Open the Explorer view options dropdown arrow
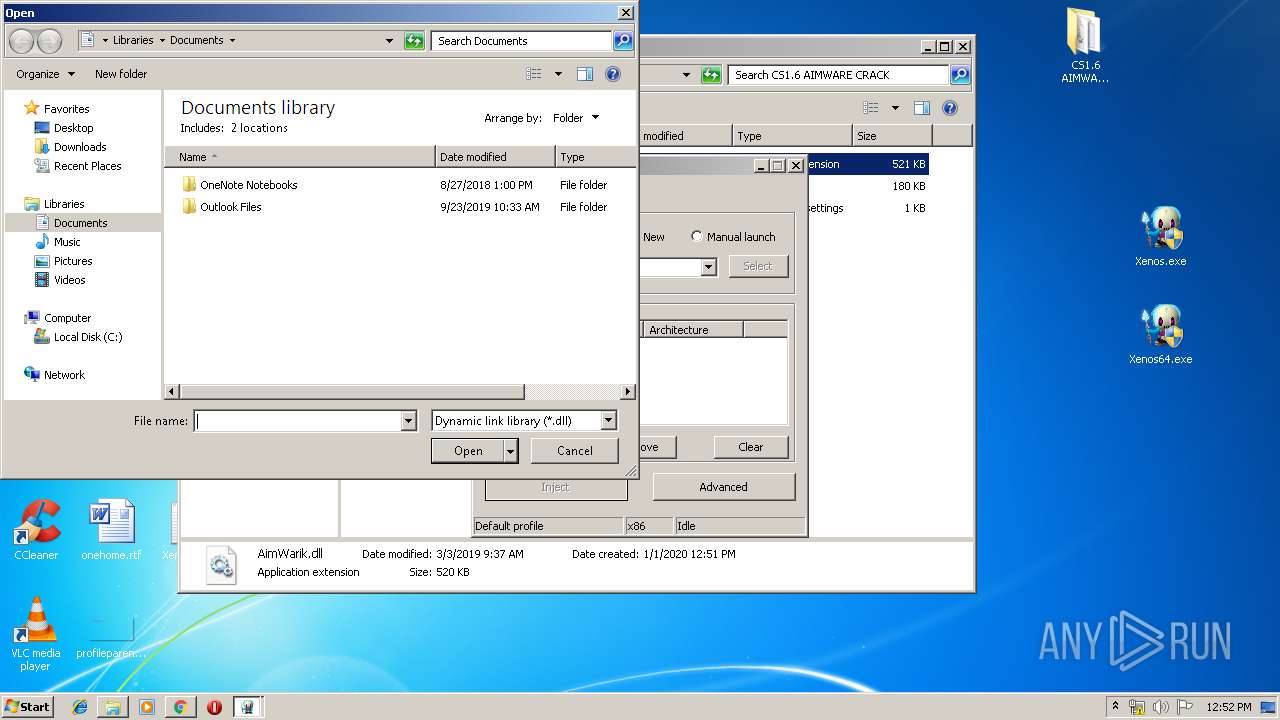Image resolution: width=1280 pixels, height=720 pixels. tap(895, 108)
